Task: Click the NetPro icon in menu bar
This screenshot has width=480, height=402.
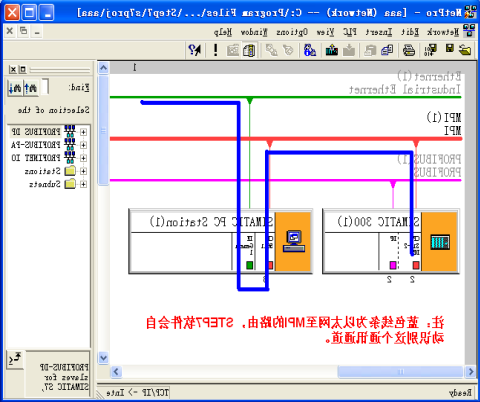Action: pyautogui.click(x=470, y=31)
